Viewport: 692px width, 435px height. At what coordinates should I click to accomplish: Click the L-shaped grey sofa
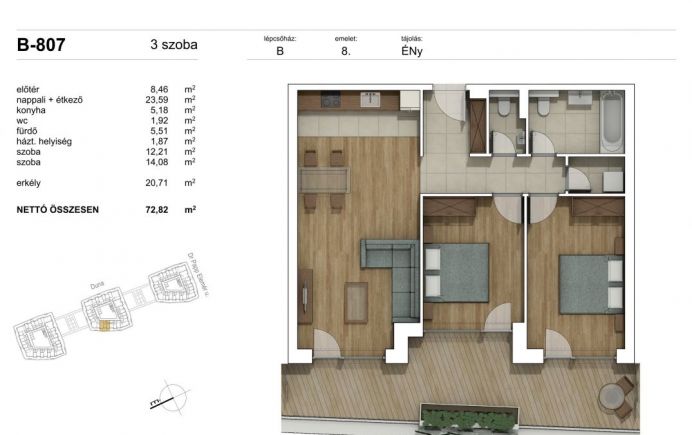391,279
